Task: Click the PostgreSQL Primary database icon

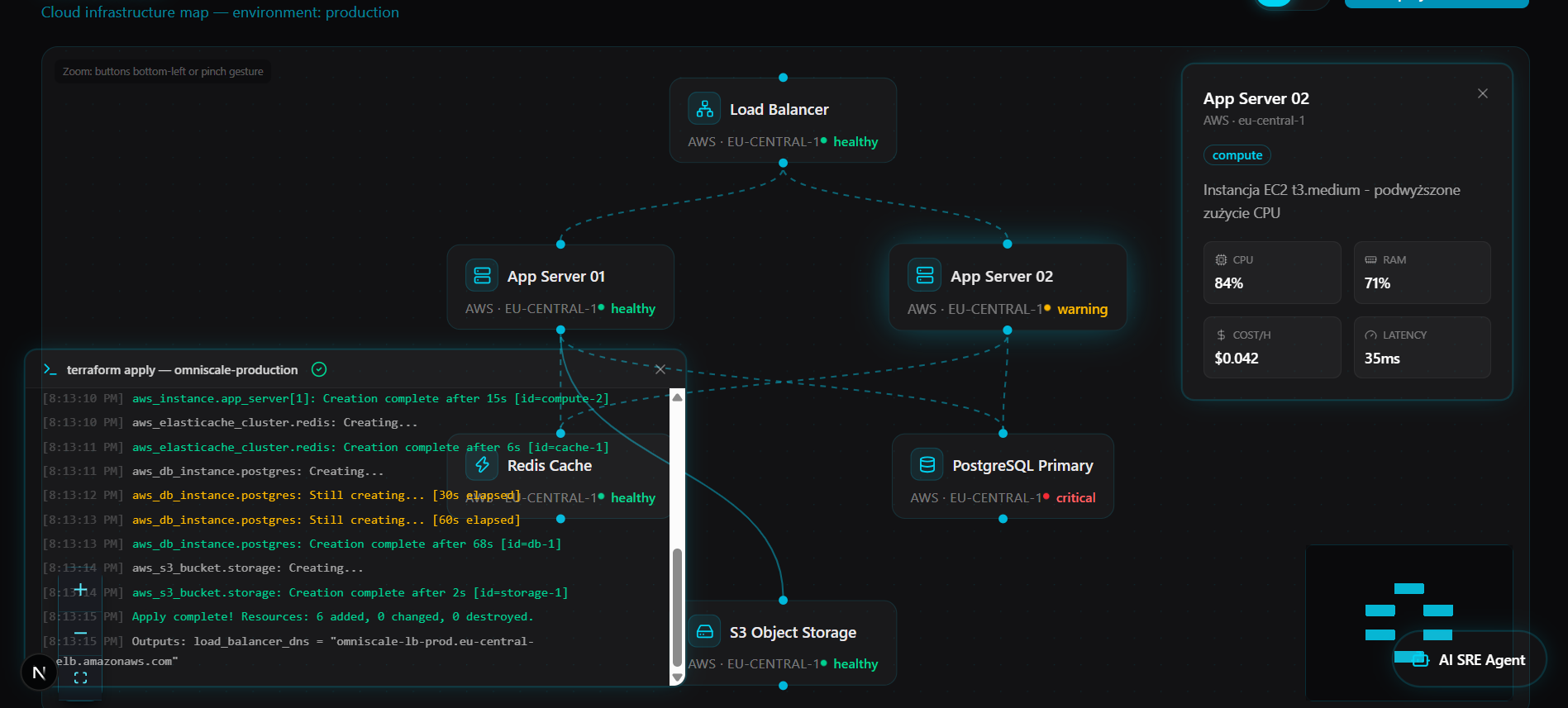Action: pyautogui.click(x=927, y=465)
